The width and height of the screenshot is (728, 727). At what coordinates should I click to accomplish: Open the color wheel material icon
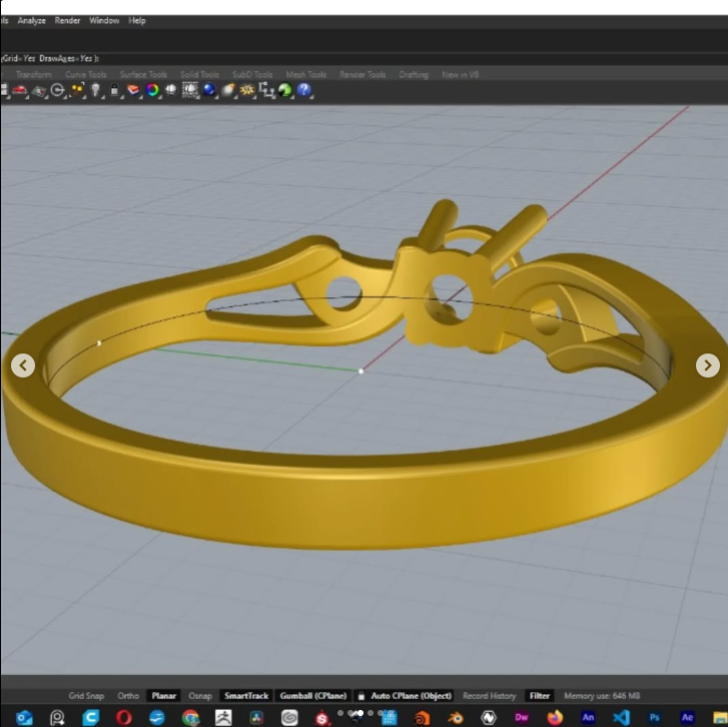[152, 90]
